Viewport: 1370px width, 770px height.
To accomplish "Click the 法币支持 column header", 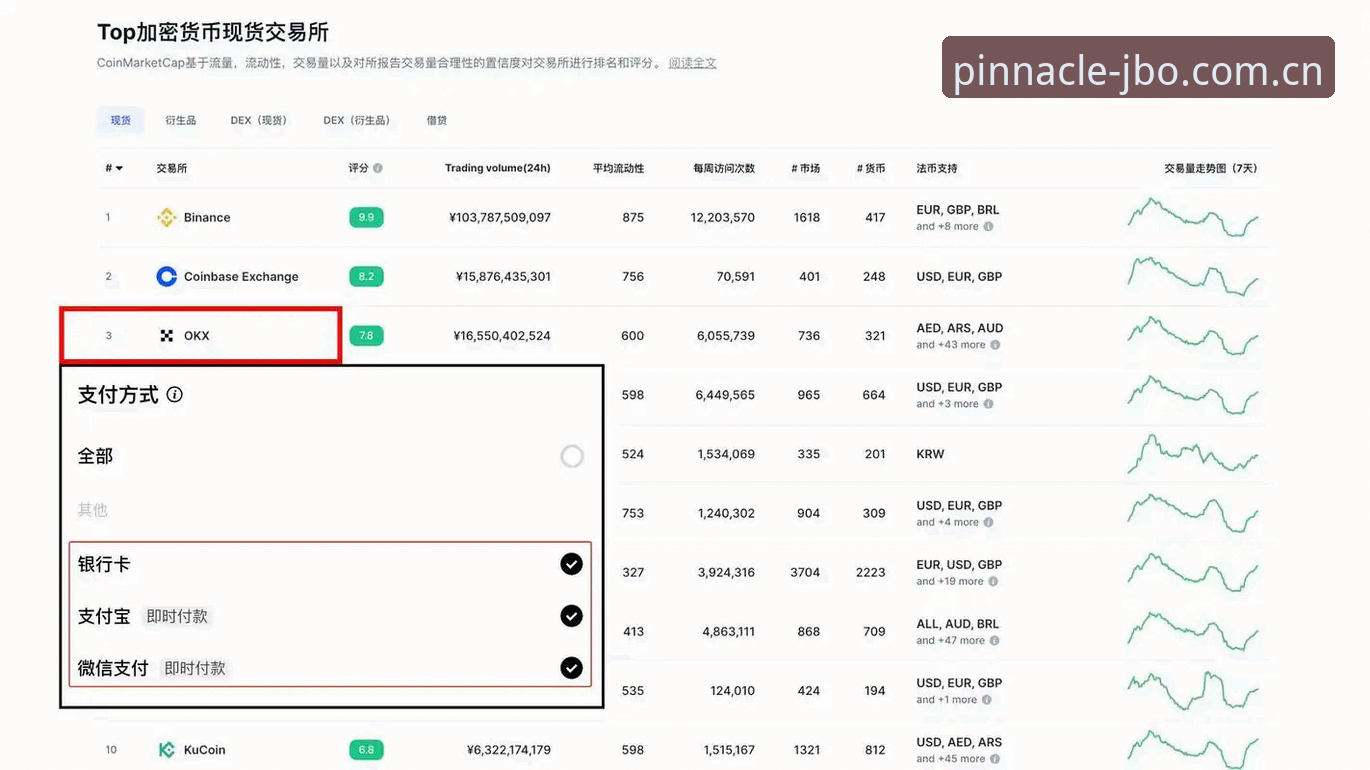I will tap(937, 168).
